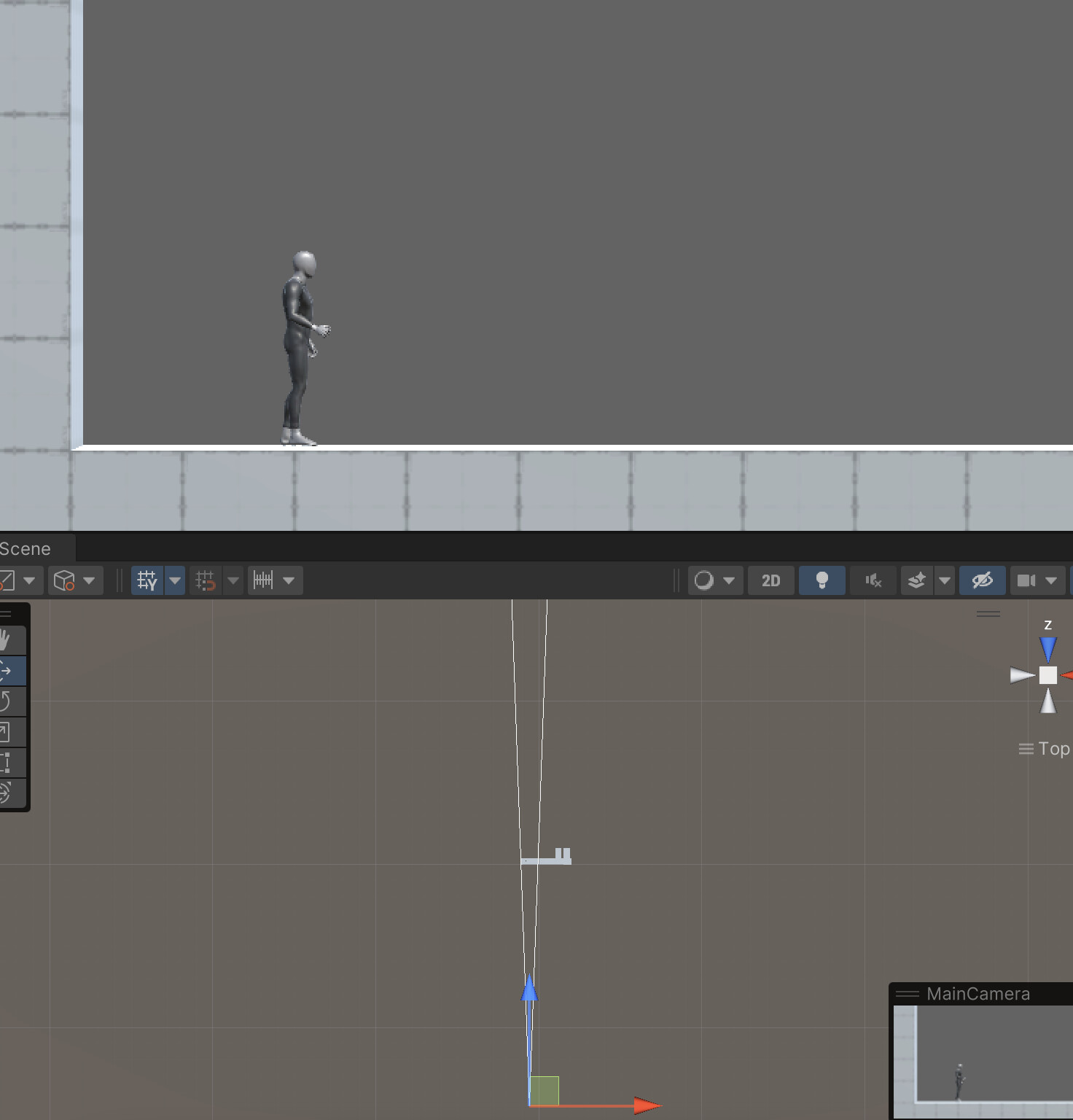Toggle 2D view mode
Screen dimensions: 1073x1120
point(770,580)
